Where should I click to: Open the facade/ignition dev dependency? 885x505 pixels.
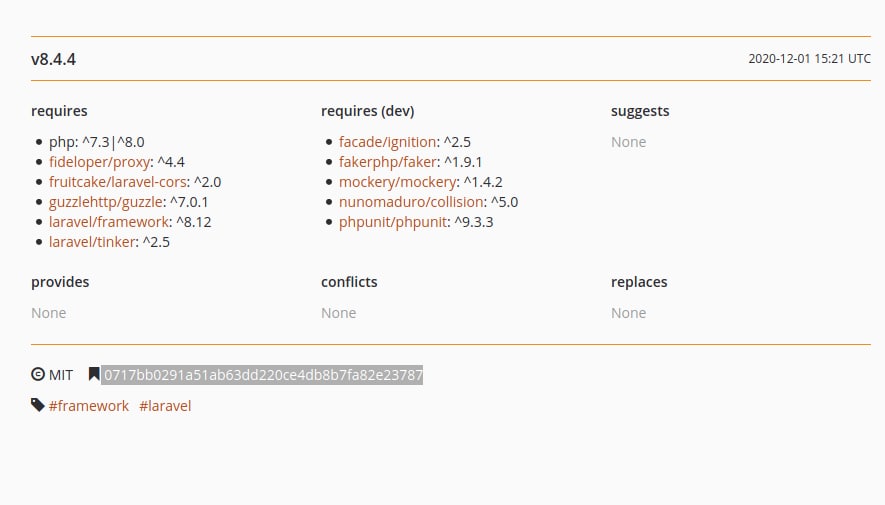[x=388, y=142]
